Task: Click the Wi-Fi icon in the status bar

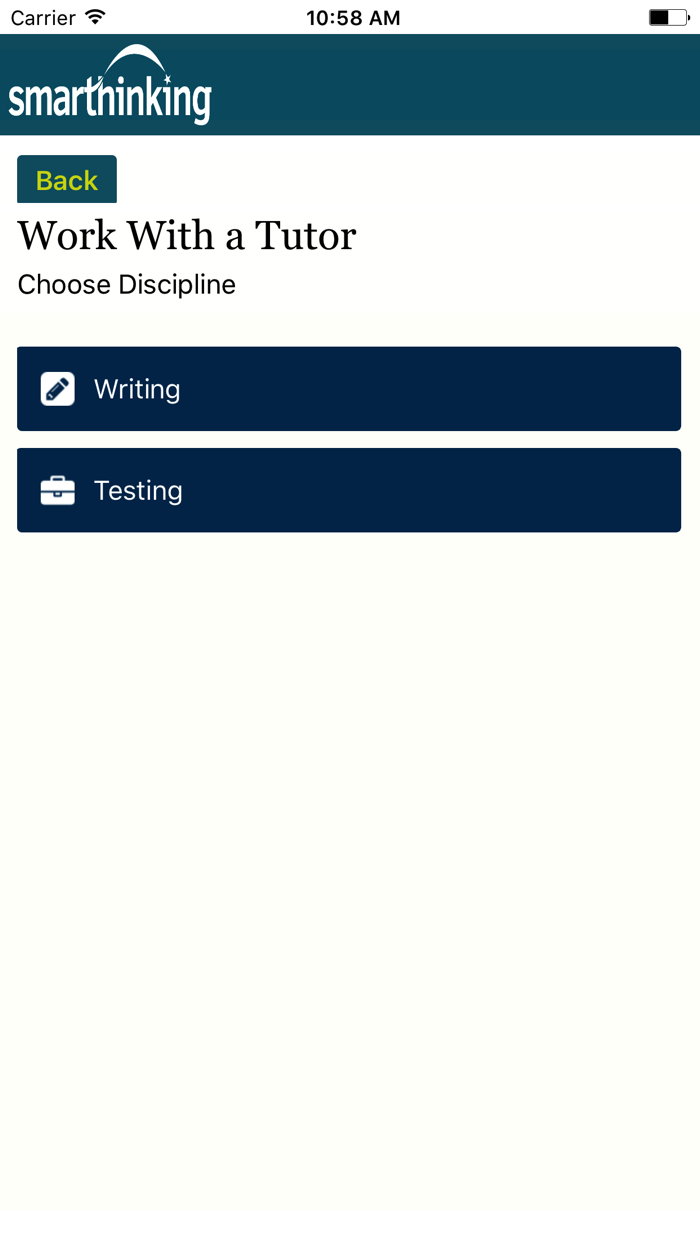Action: (x=91, y=17)
